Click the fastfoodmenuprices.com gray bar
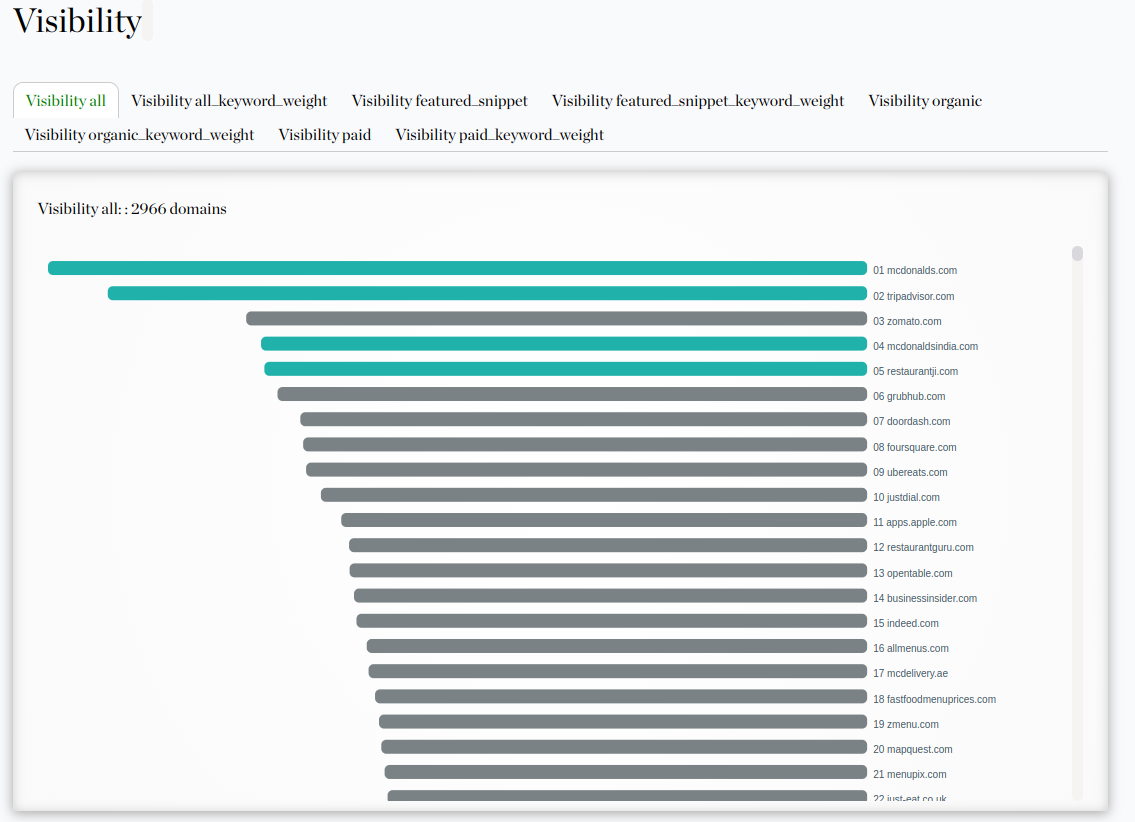The width and height of the screenshot is (1135, 822). click(x=621, y=697)
